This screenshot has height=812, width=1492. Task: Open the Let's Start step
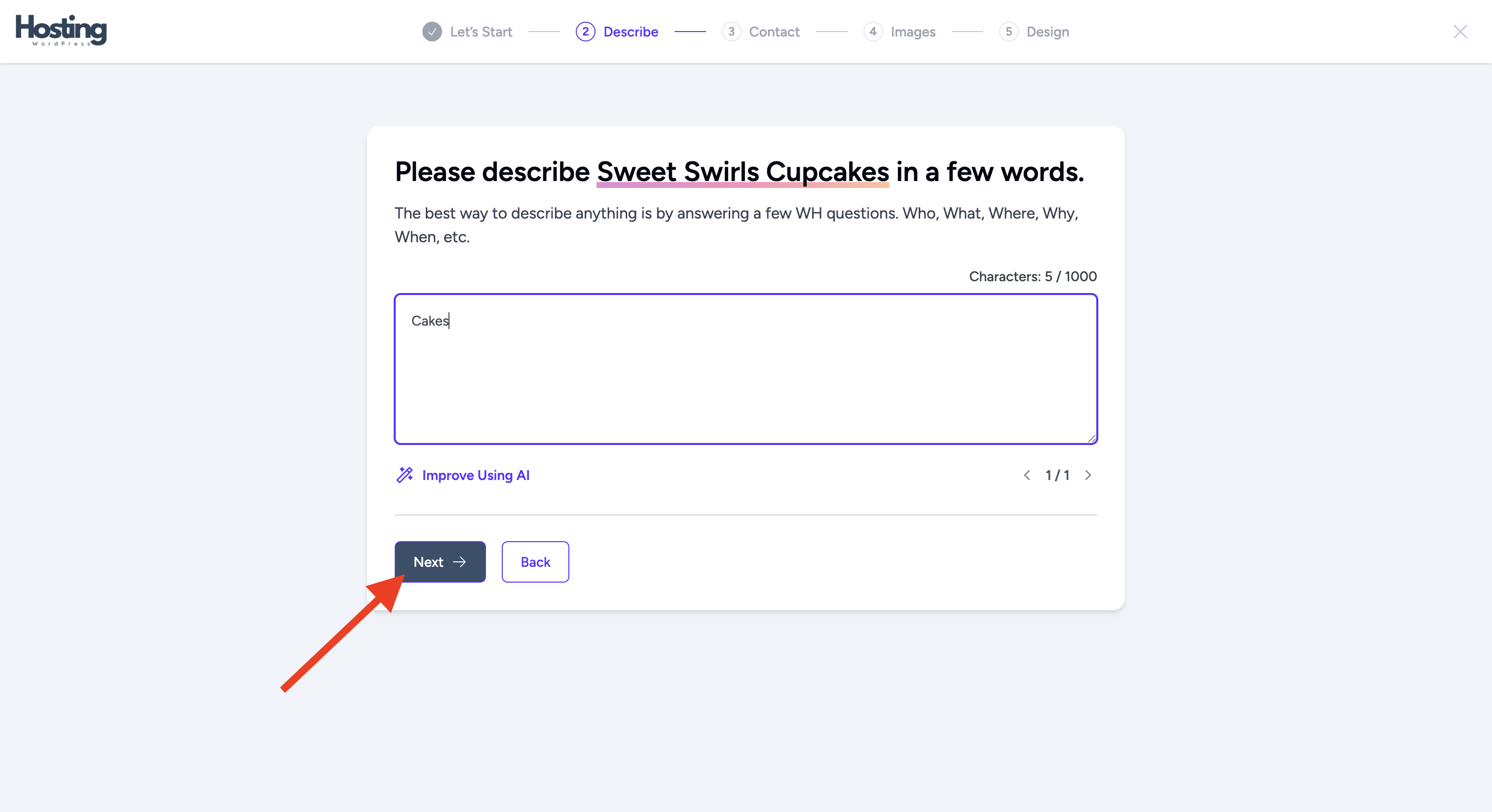[481, 32]
